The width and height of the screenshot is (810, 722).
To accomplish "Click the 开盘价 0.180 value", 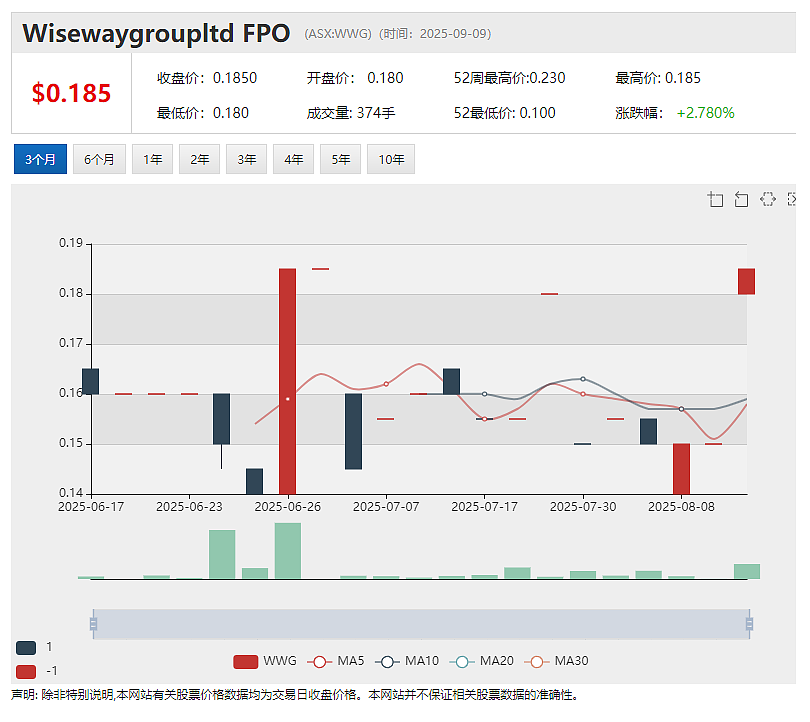I will tap(355, 78).
